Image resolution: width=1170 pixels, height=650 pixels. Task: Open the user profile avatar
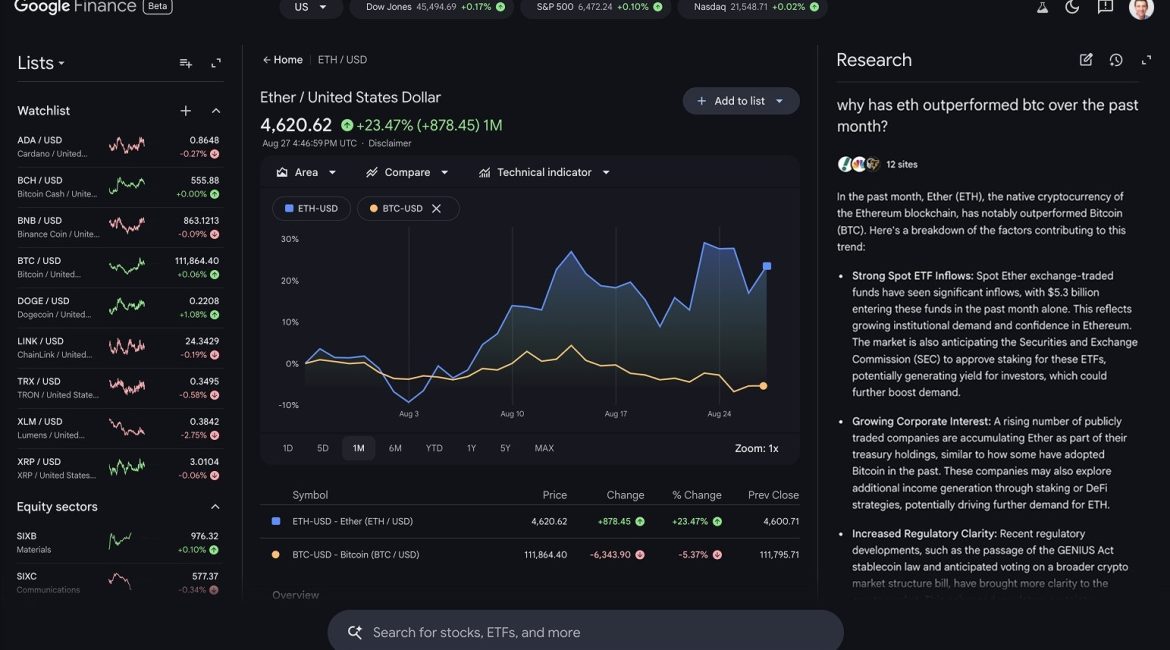tap(1141, 9)
